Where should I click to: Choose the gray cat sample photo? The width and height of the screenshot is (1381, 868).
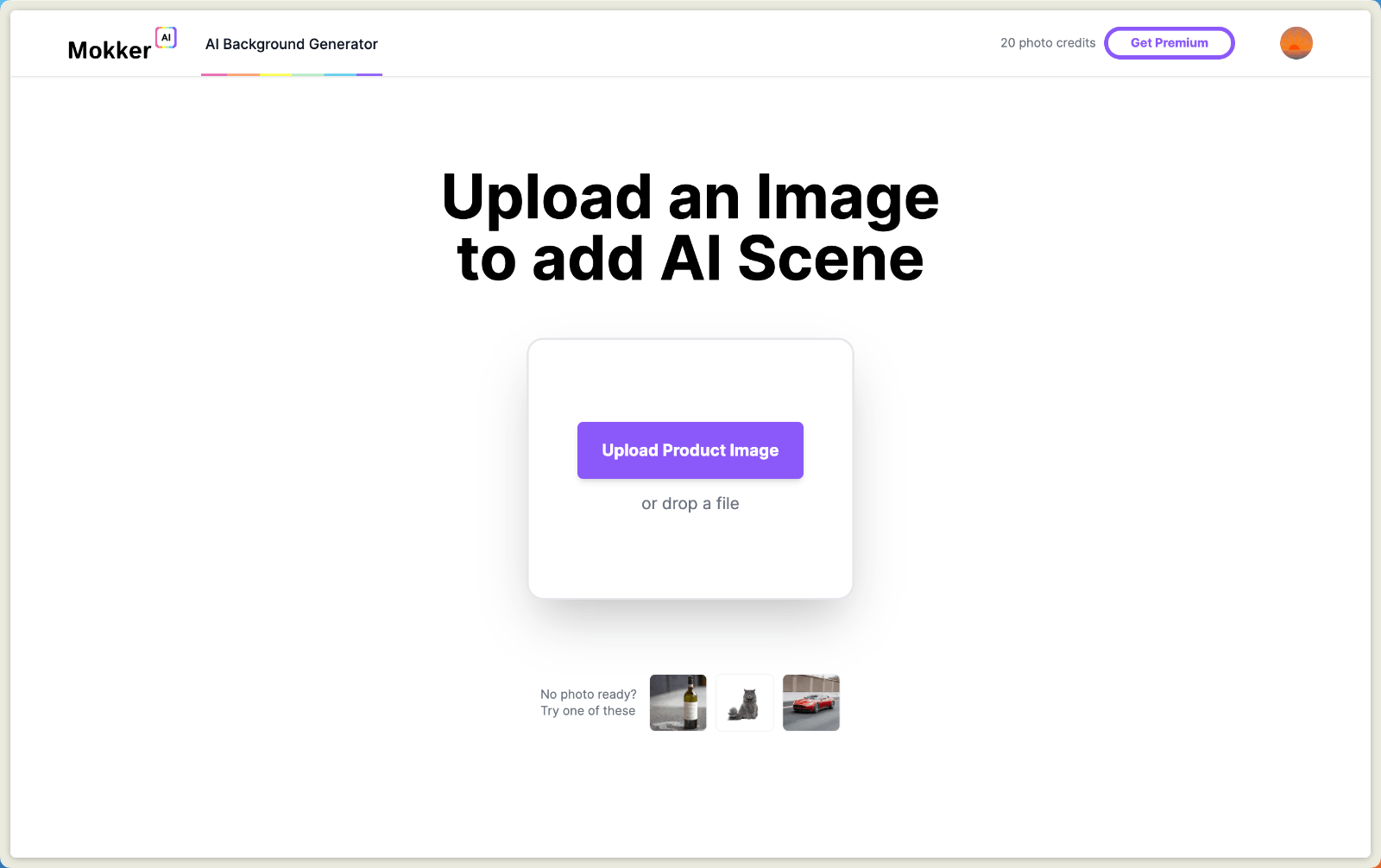click(744, 702)
